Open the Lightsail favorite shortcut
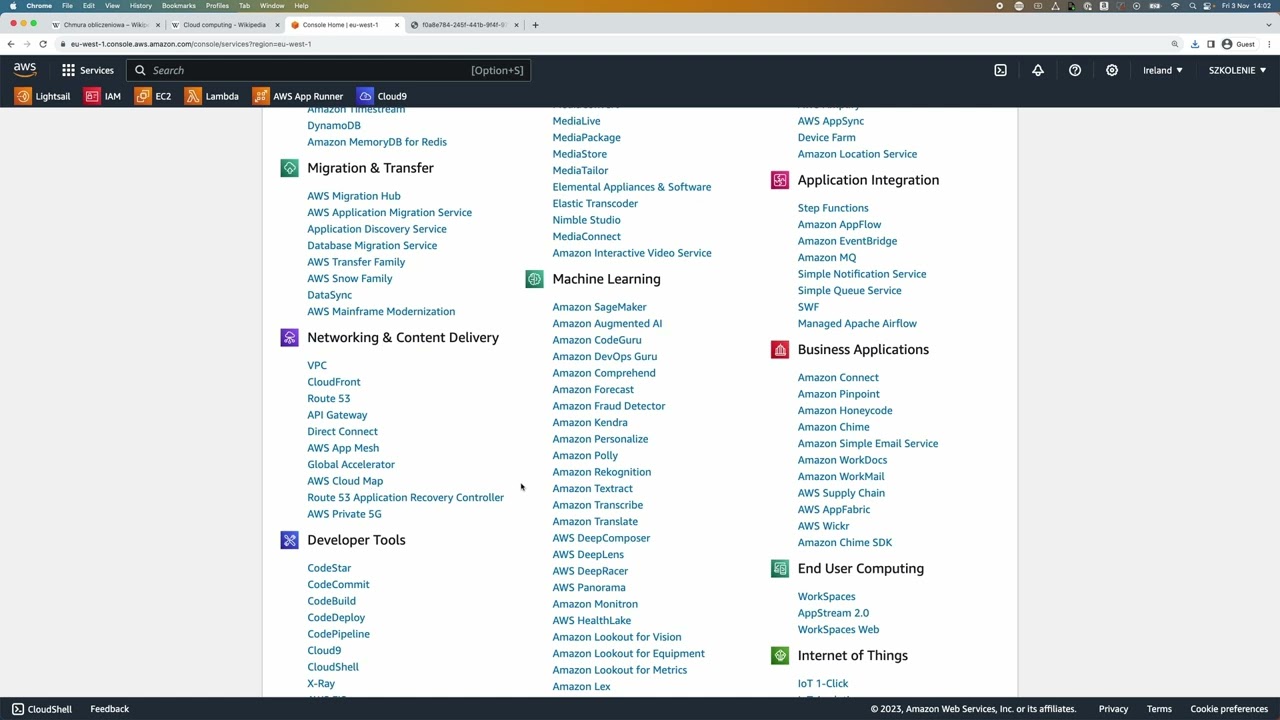The image size is (1280, 720). (x=43, y=96)
